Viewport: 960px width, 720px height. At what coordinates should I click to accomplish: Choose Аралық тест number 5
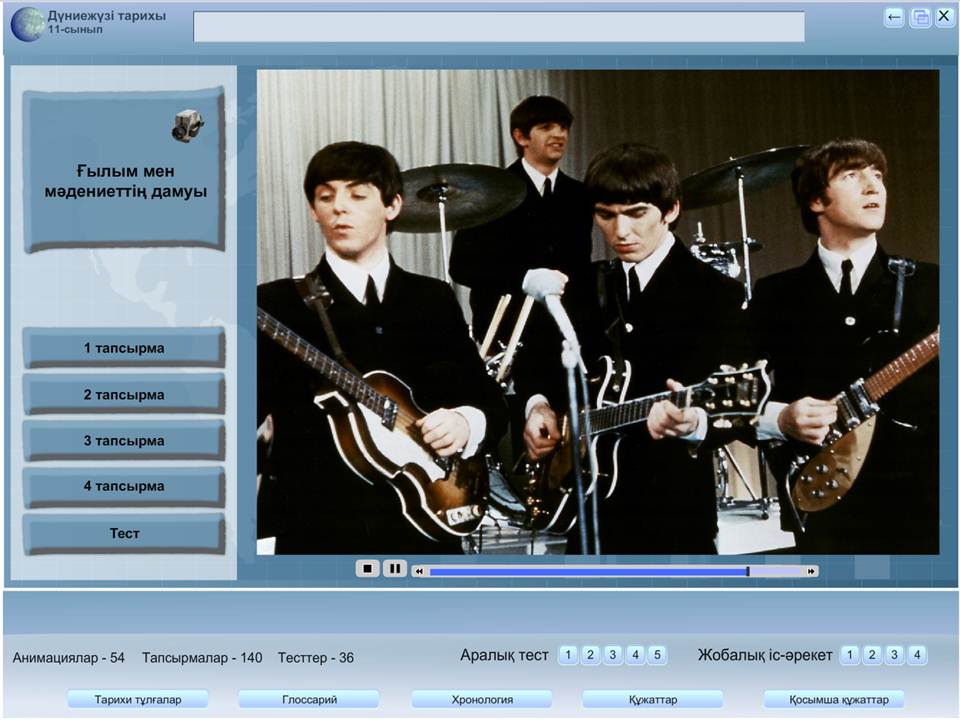click(658, 655)
